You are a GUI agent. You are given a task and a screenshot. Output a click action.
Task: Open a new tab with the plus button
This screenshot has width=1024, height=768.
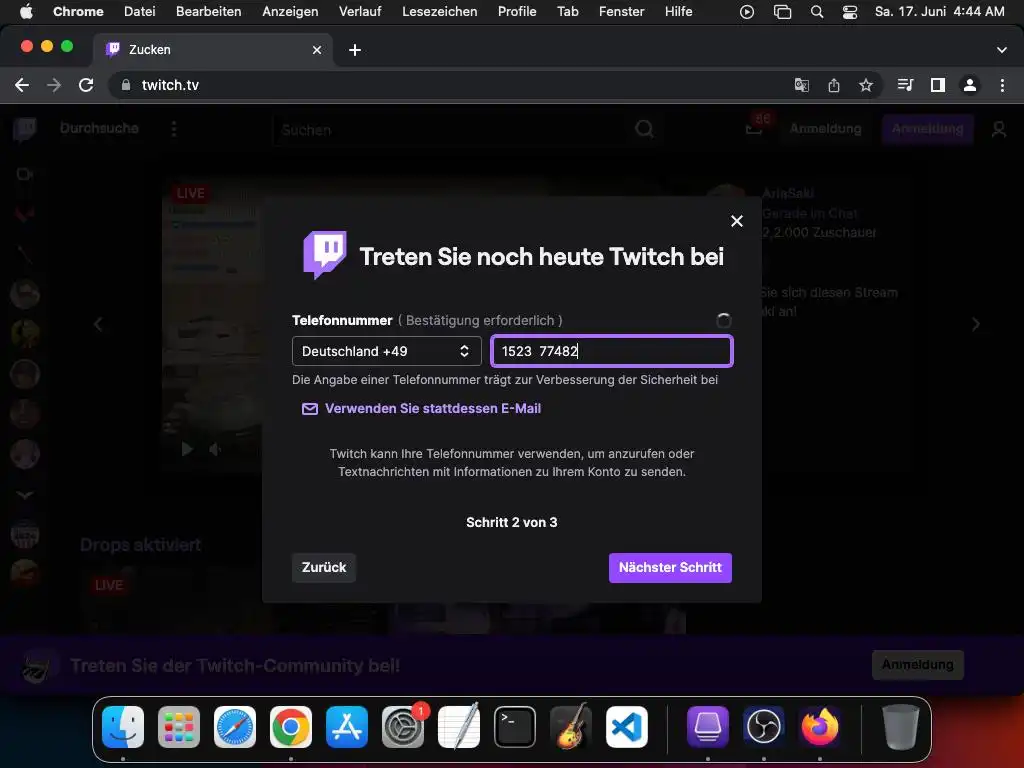(355, 50)
